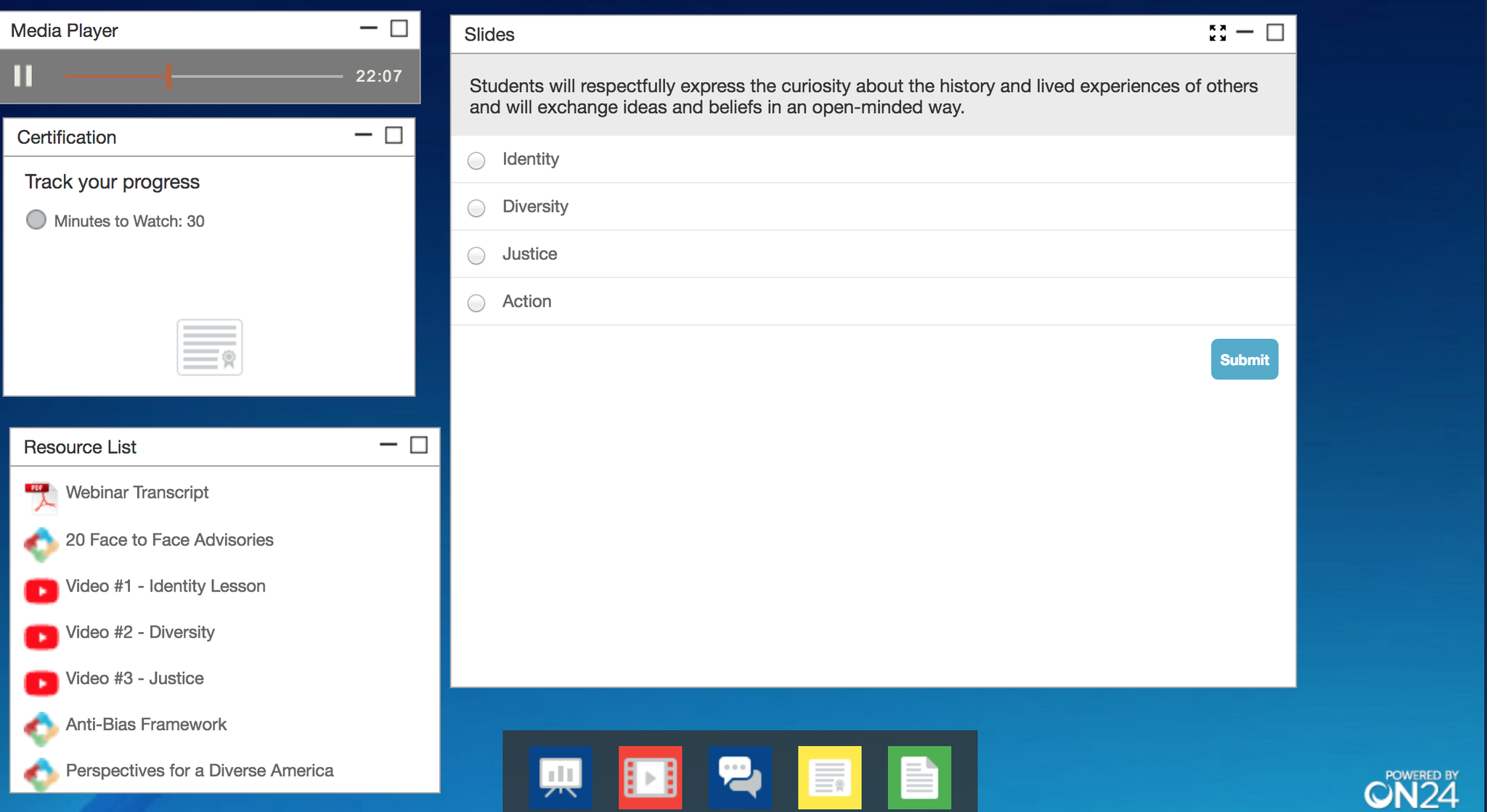The height and width of the screenshot is (812, 1487).
Task: Open the Q&A chat bubbles dock icon
Action: pyautogui.click(x=739, y=777)
